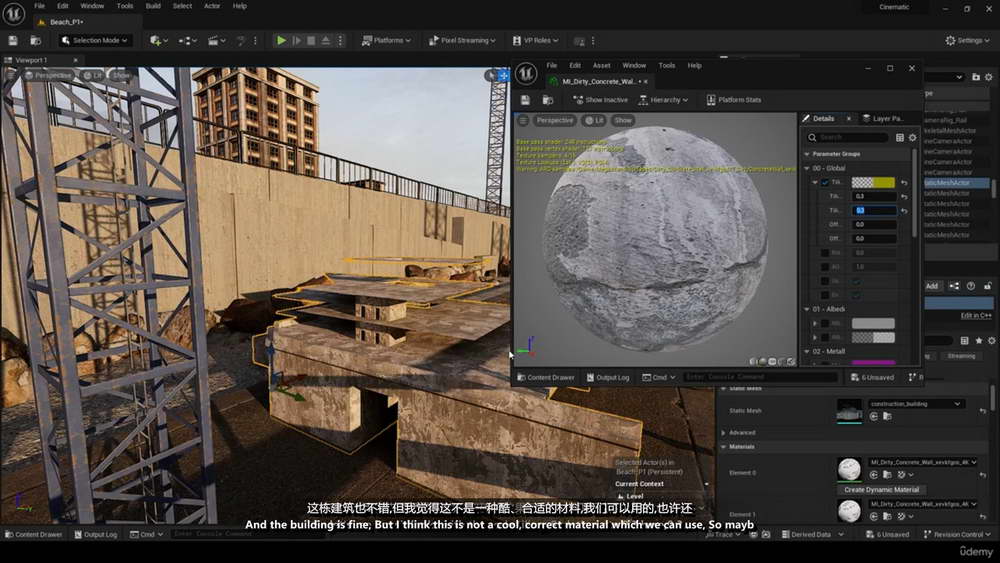The image size is (1000, 563).
Task: Open Content Browser icon in main toolbar
Action: 36,40
